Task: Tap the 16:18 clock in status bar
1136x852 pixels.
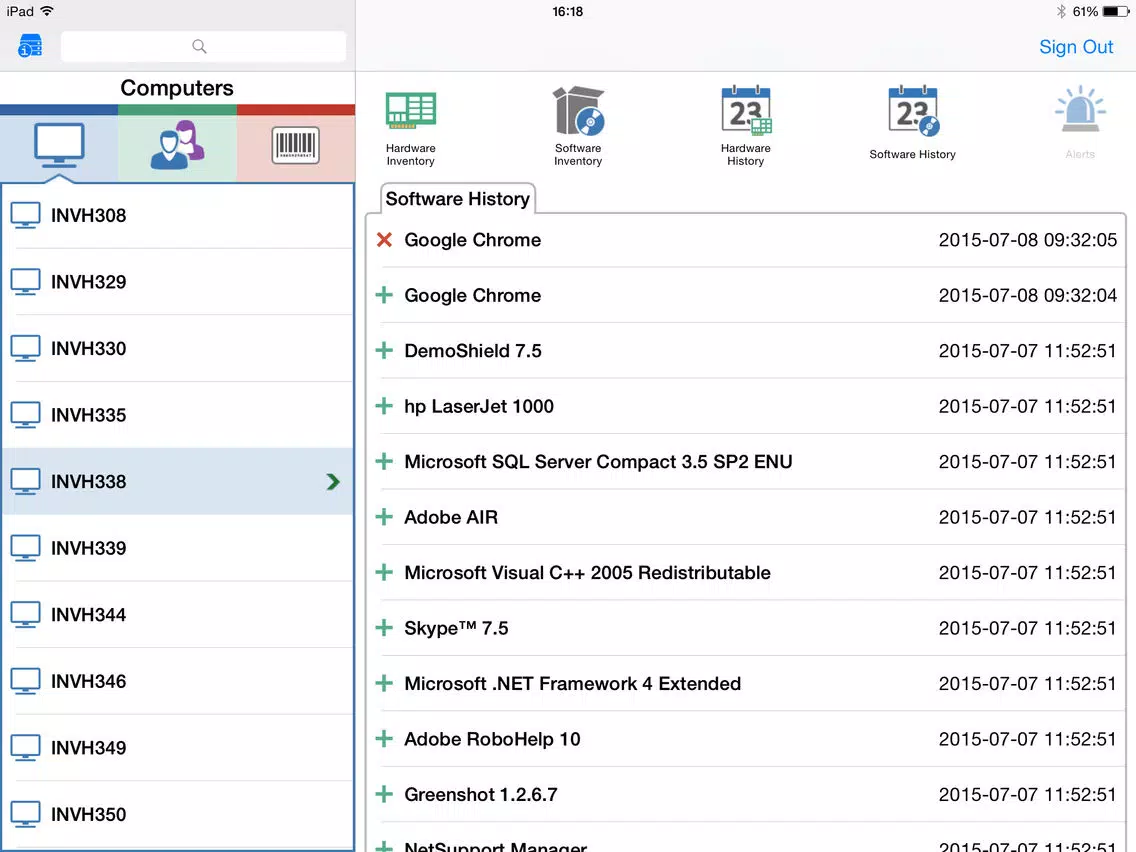Action: point(567,12)
